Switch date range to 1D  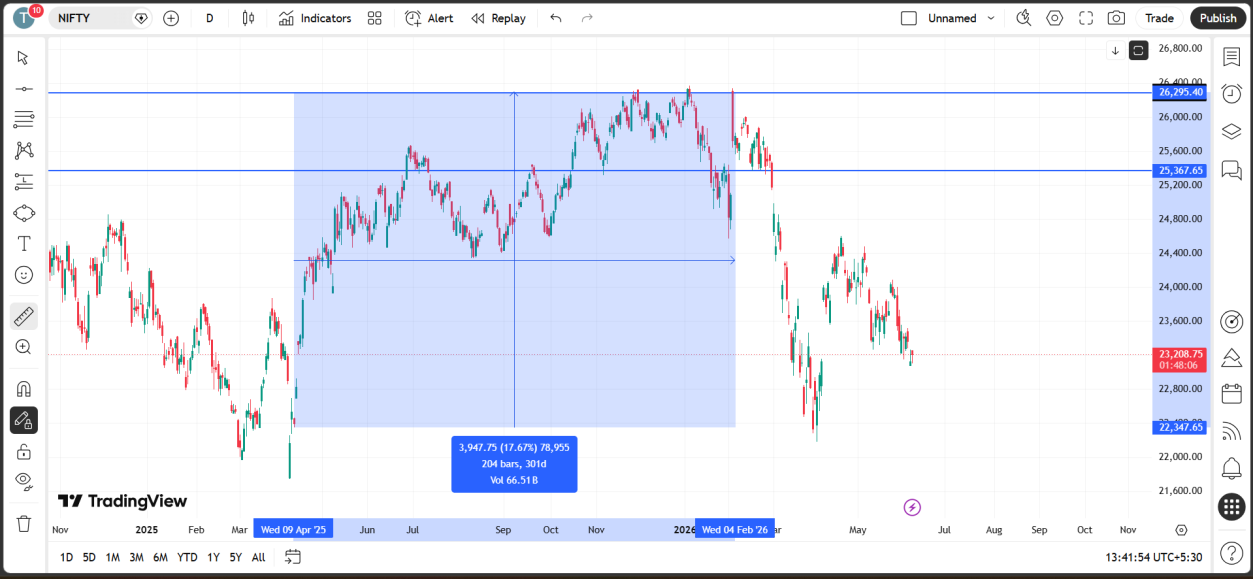point(66,557)
